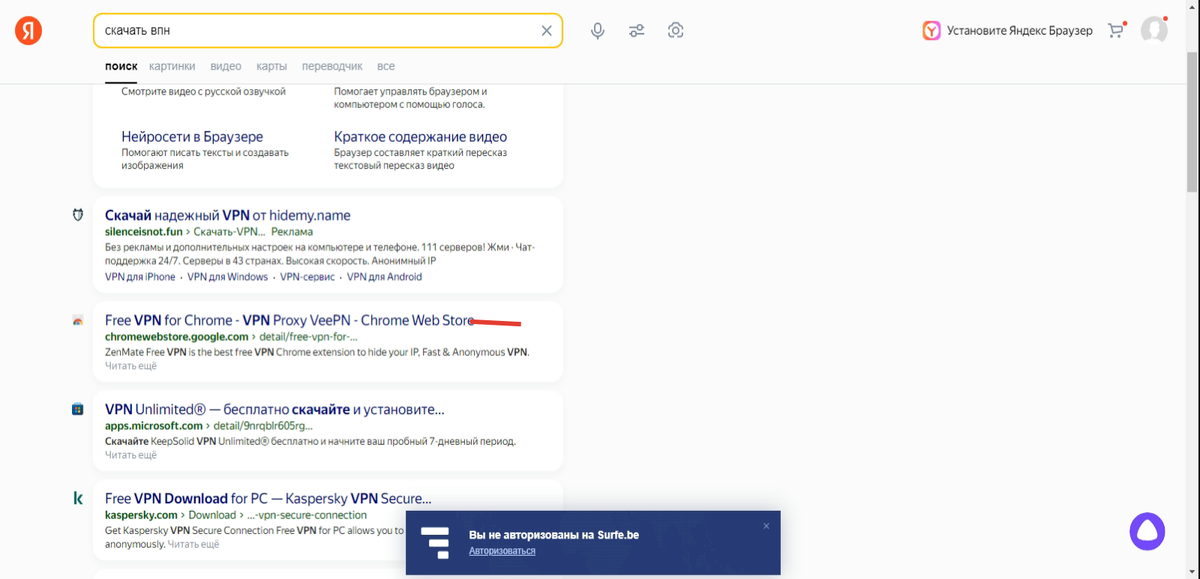Switch to the видео tab
The width and height of the screenshot is (1200, 579).
226,66
